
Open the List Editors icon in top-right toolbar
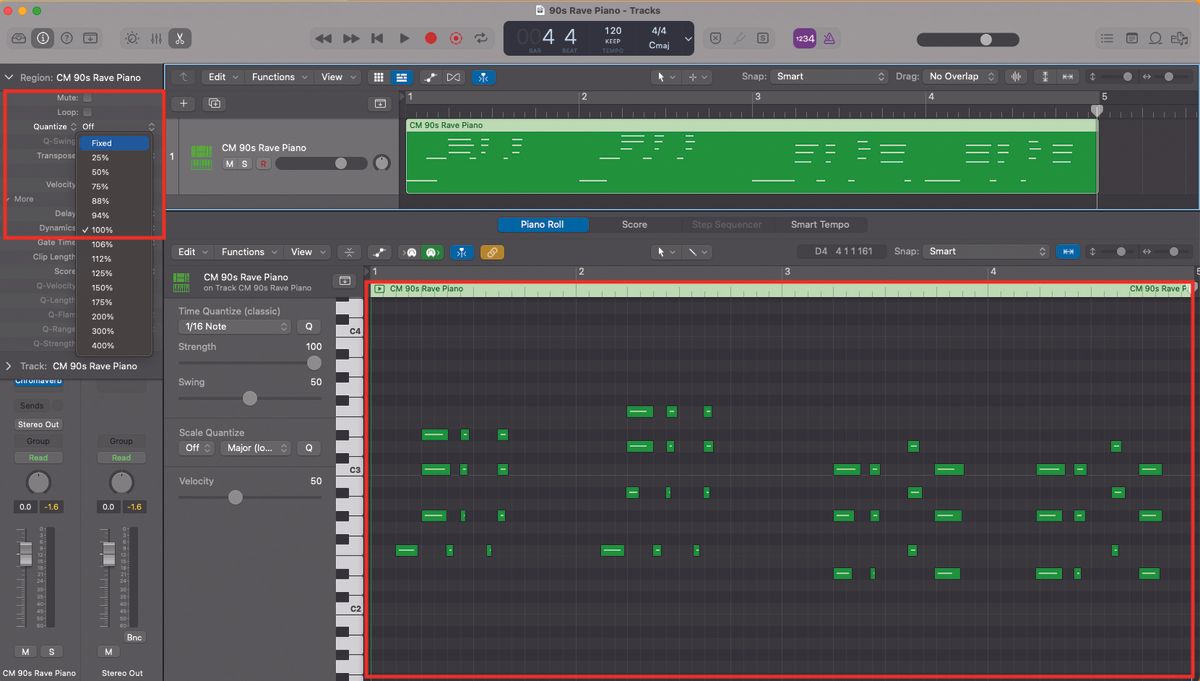coord(1108,38)
